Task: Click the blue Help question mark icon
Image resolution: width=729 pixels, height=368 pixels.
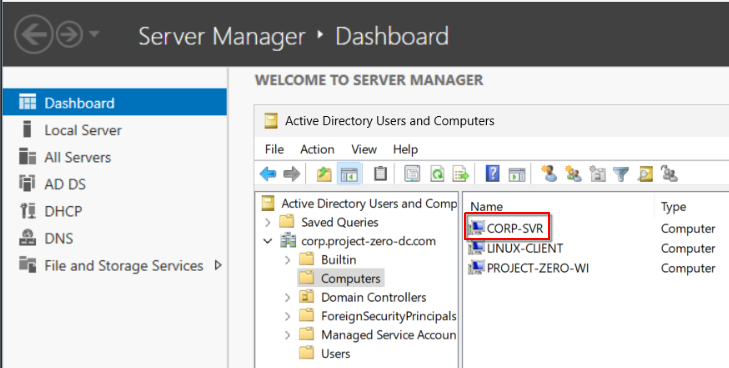Action: pyautogui.click(x=492, y=174)
